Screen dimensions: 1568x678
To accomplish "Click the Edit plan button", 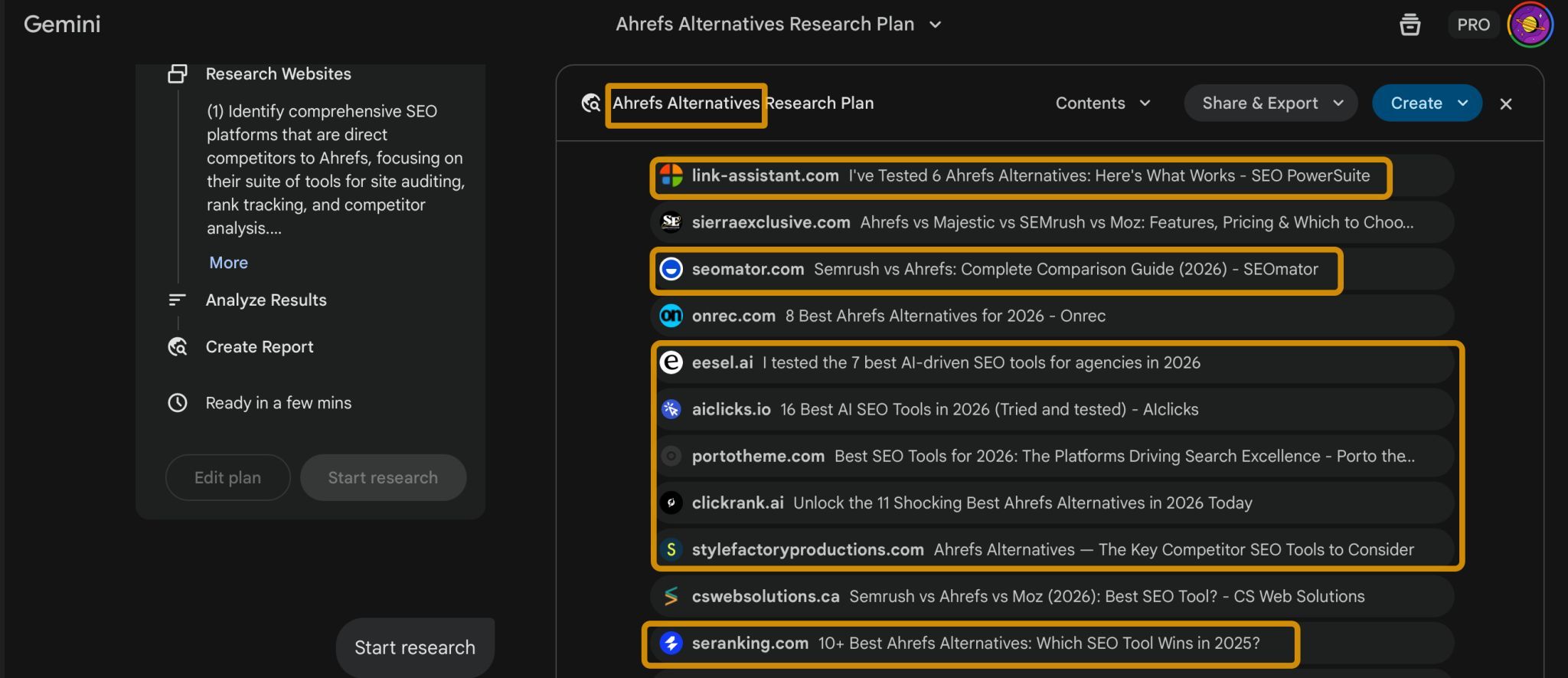I will coord(227,478).
